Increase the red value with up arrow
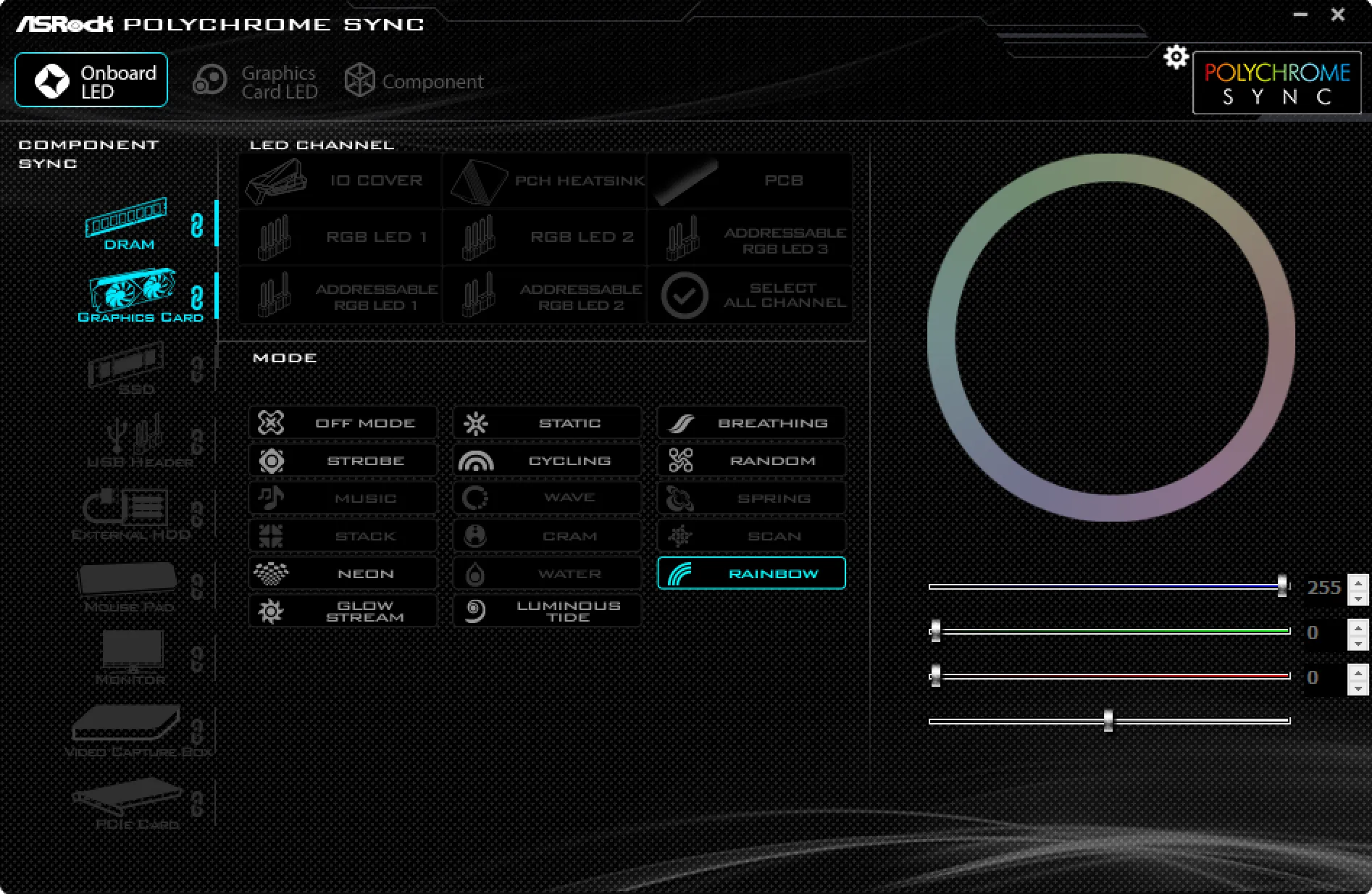This screenshot has height=894, width=1372. pos(1358,671)
